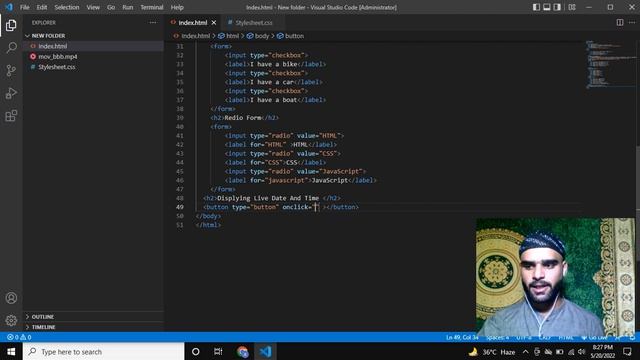This screenshot has height=360, width=640.
Task: Open the Explorer view in activity bar
Action: [x=11, y=25]
